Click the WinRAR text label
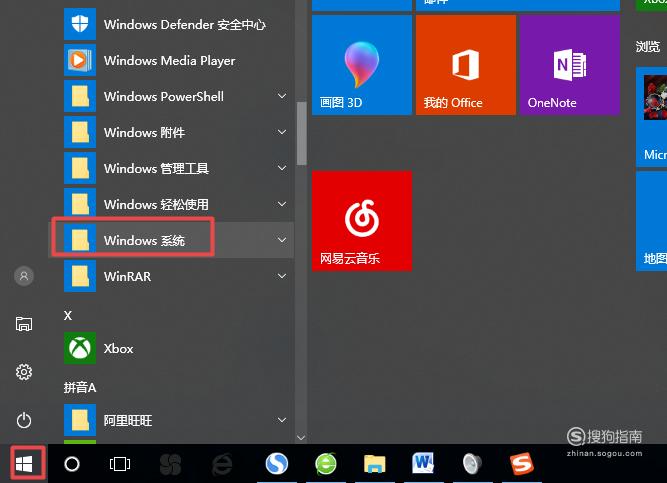667x483 pixels. coord(127,277)
